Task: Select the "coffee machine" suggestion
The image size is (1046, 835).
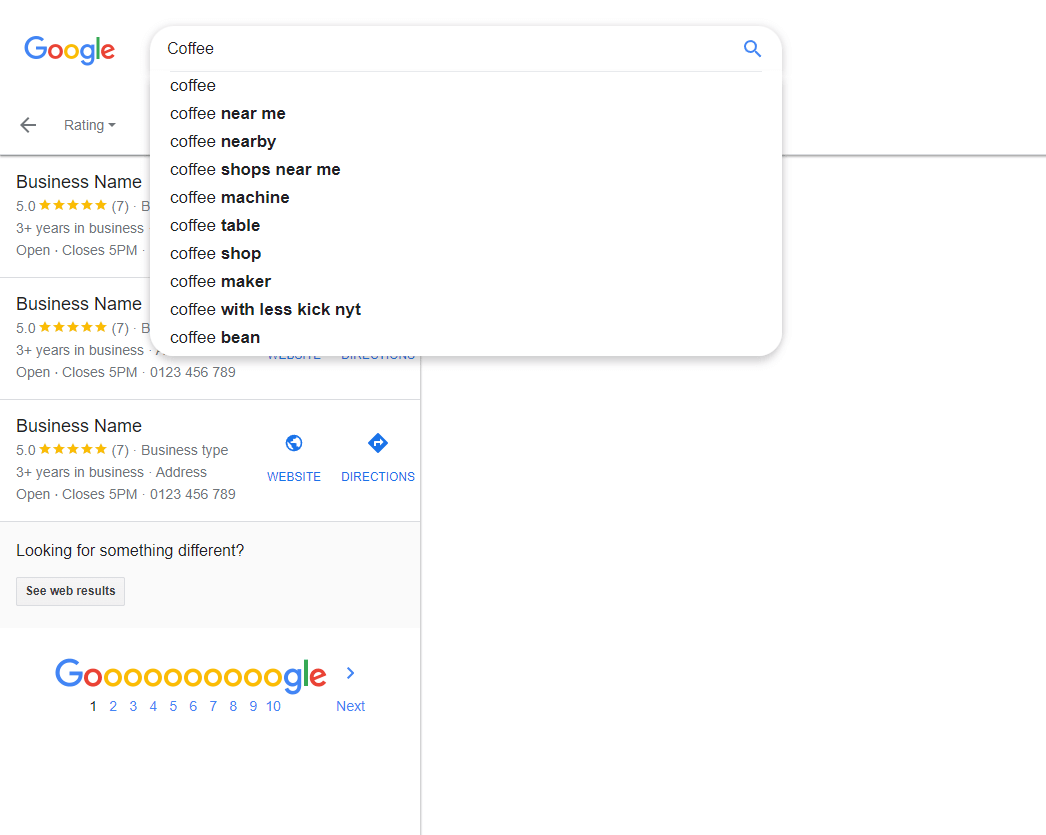Action: click(x=466, y=197)
